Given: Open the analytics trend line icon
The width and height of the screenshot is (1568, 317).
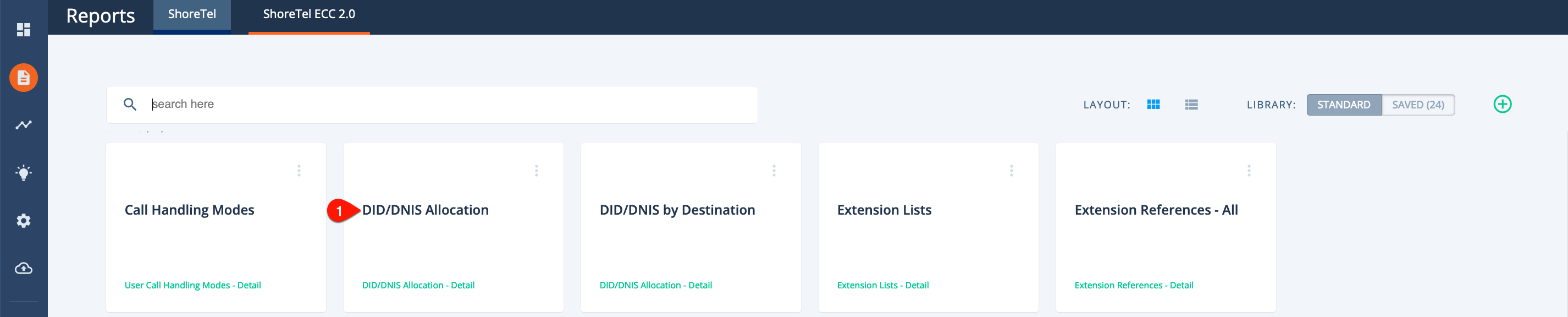Looking at the screenshot, I should tap(24, 125).
